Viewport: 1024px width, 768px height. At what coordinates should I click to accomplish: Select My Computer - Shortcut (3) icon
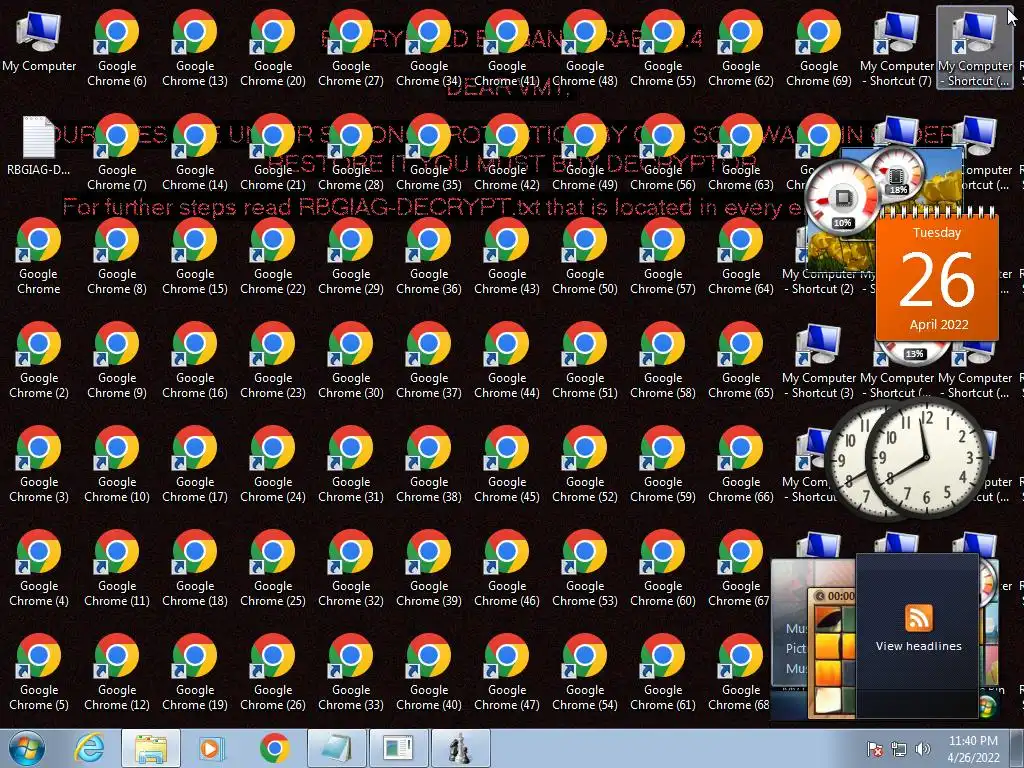pos(819,360)
